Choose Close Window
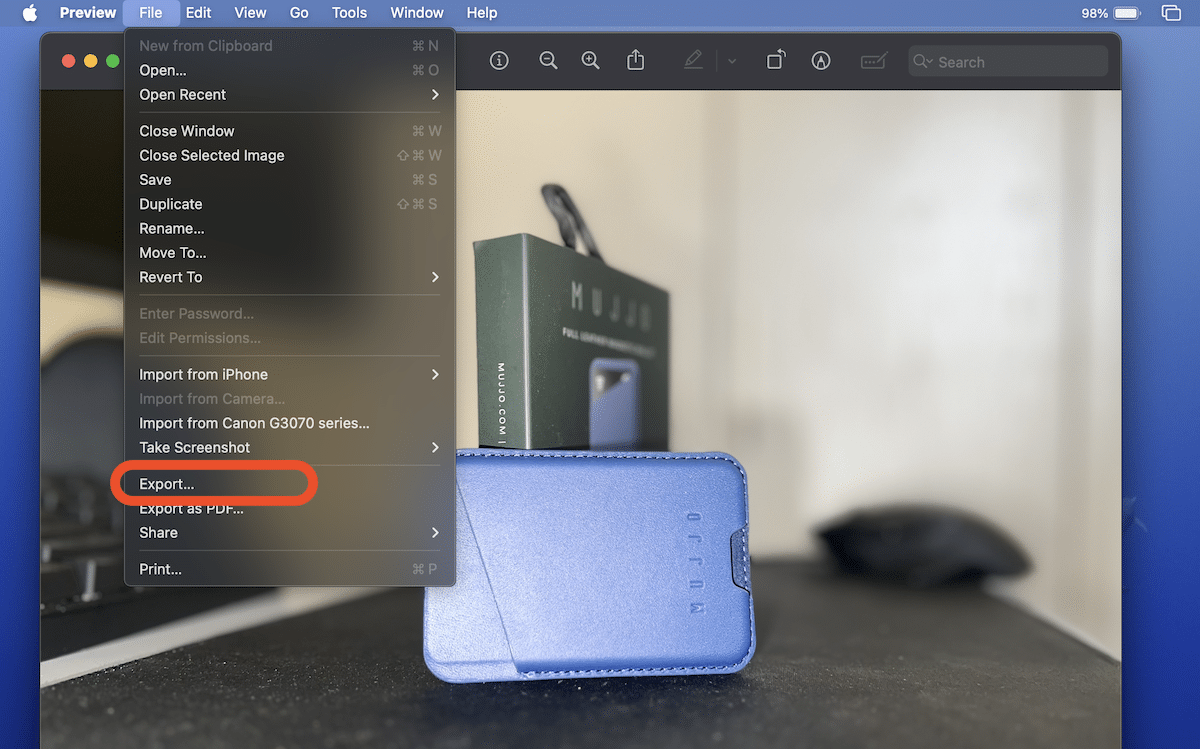This screenshot has height=749, width=1200. coord(290,131)
